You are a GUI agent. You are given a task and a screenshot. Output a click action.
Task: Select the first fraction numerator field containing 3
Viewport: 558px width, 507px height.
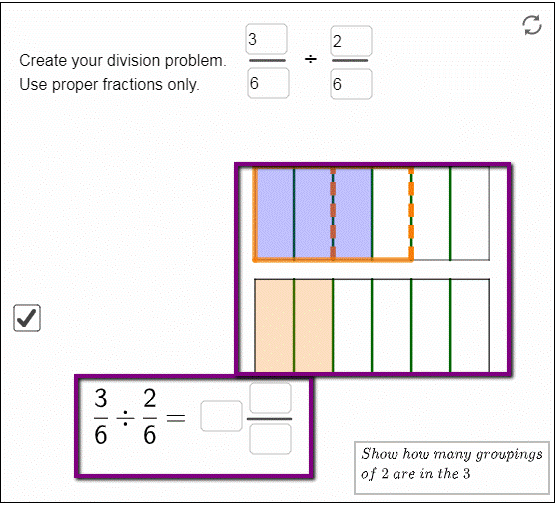pos(266,39)
